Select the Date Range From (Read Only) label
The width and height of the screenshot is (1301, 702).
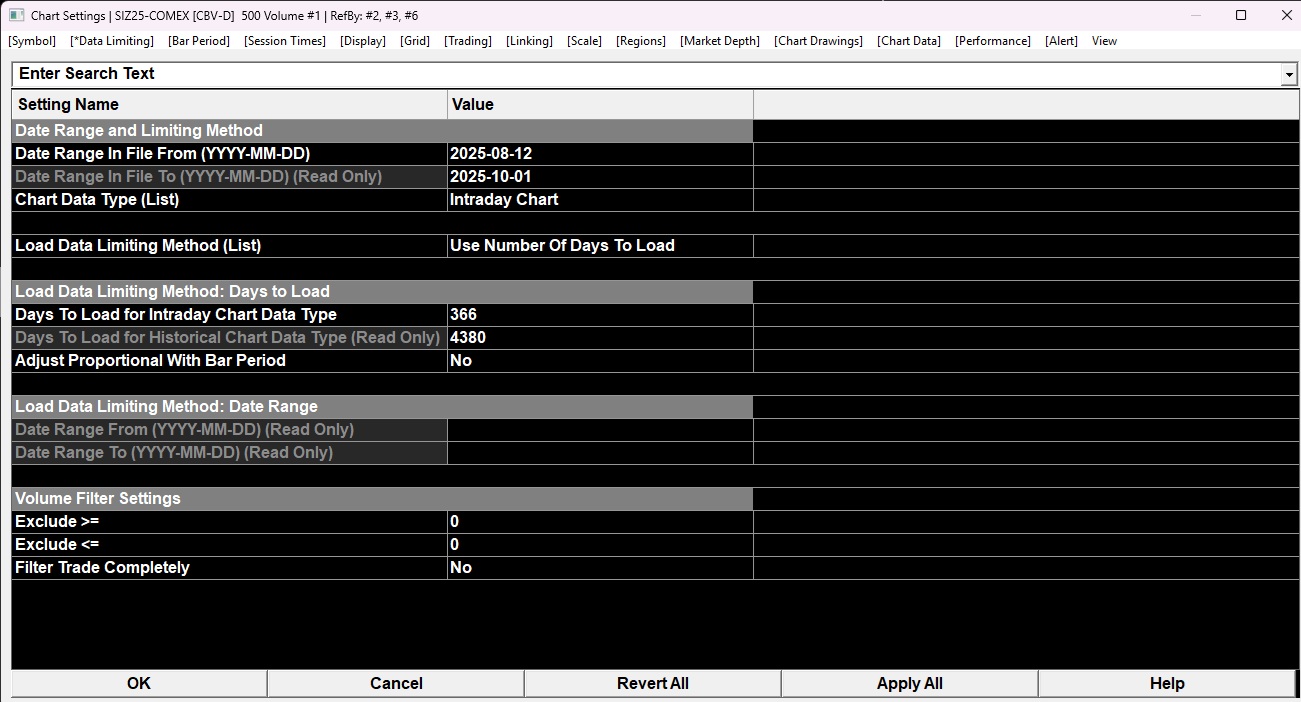pyautogui.click(x=229, y=430)
